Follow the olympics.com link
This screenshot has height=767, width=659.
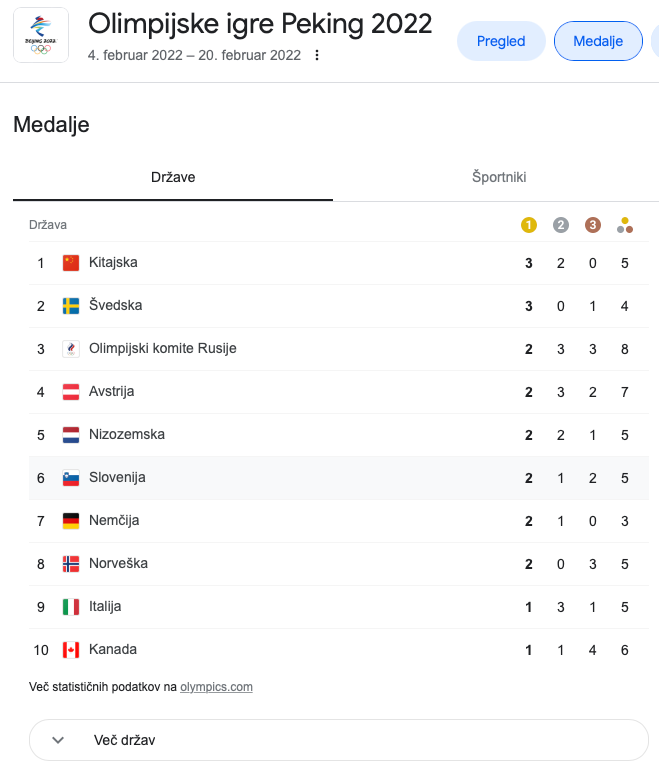coord(216,687)
